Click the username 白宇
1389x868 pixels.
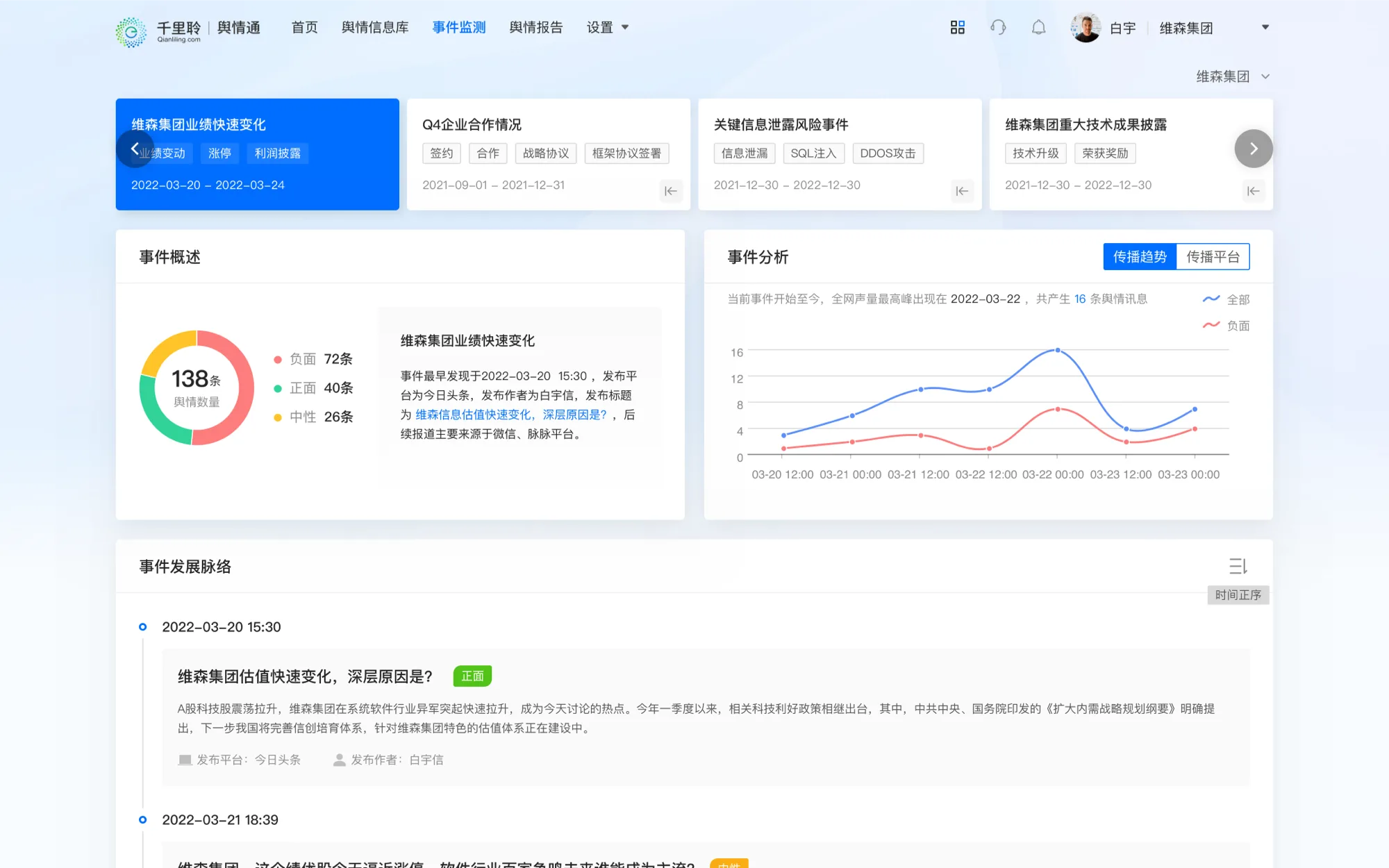[1122, 28]
